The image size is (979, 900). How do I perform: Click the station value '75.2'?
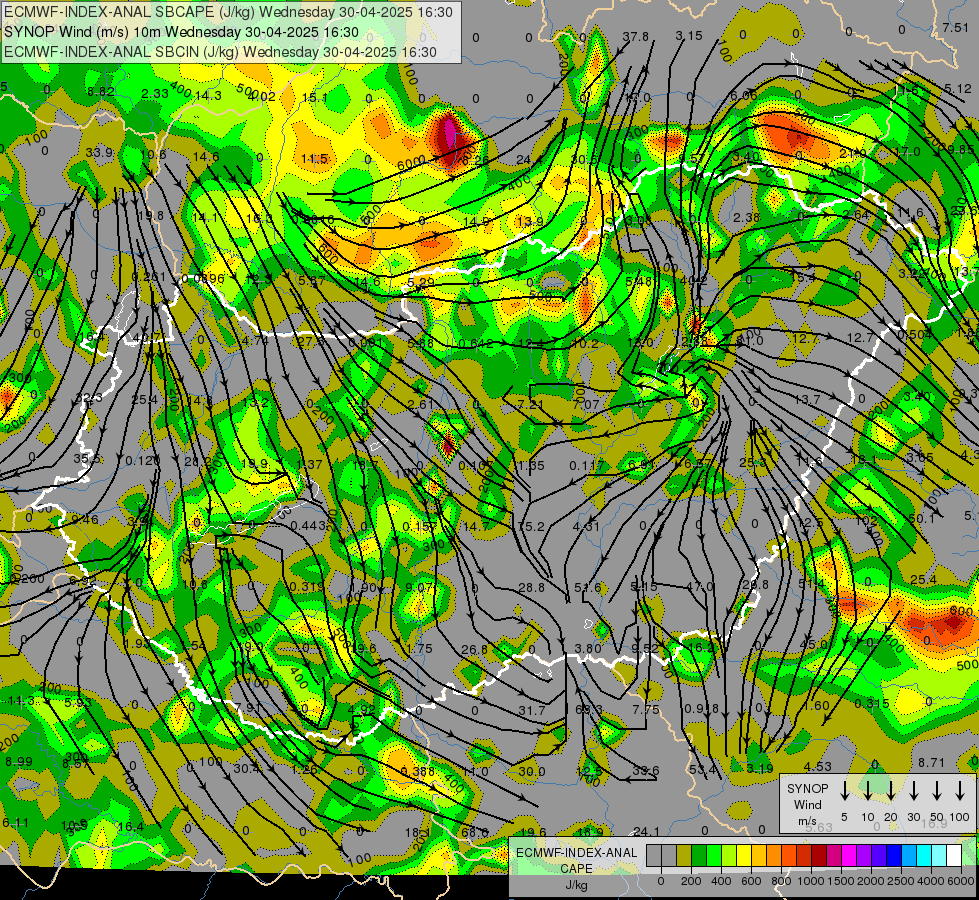531,527
